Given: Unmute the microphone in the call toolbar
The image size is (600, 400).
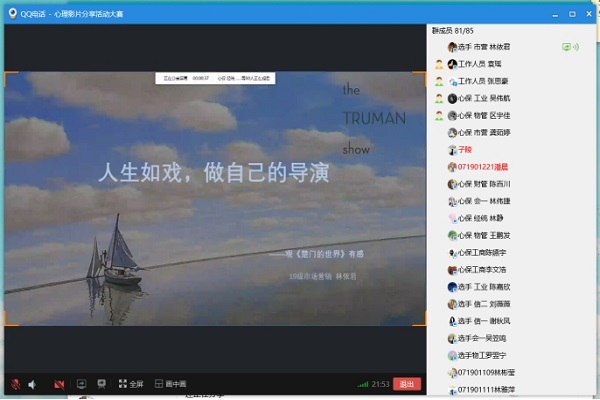Looking at the screenshot, I should click(x=15, y=384).
